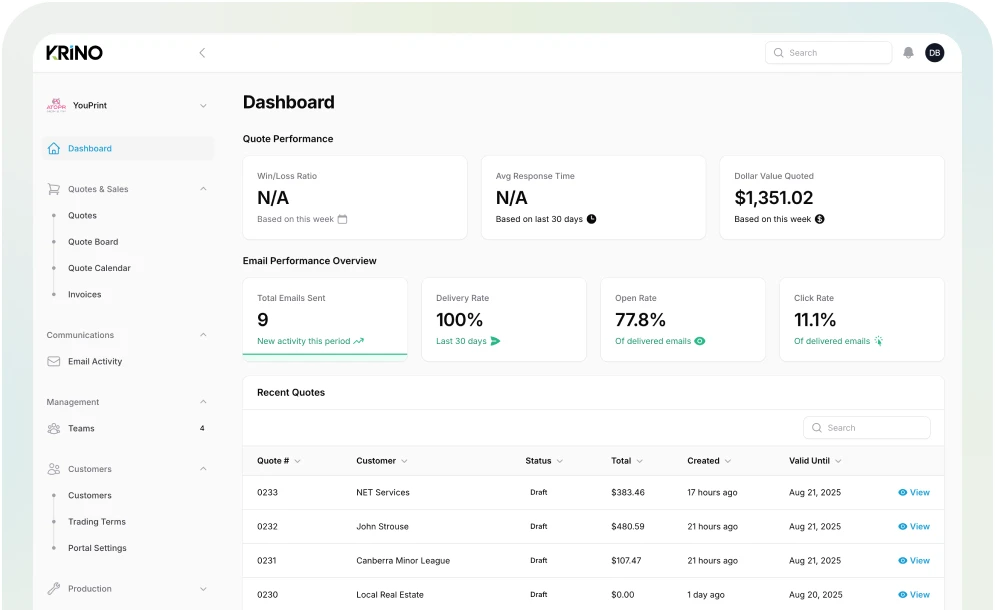
Task: Click the trend arrow icon under Total Emails Sent
Action: point(359,341)
